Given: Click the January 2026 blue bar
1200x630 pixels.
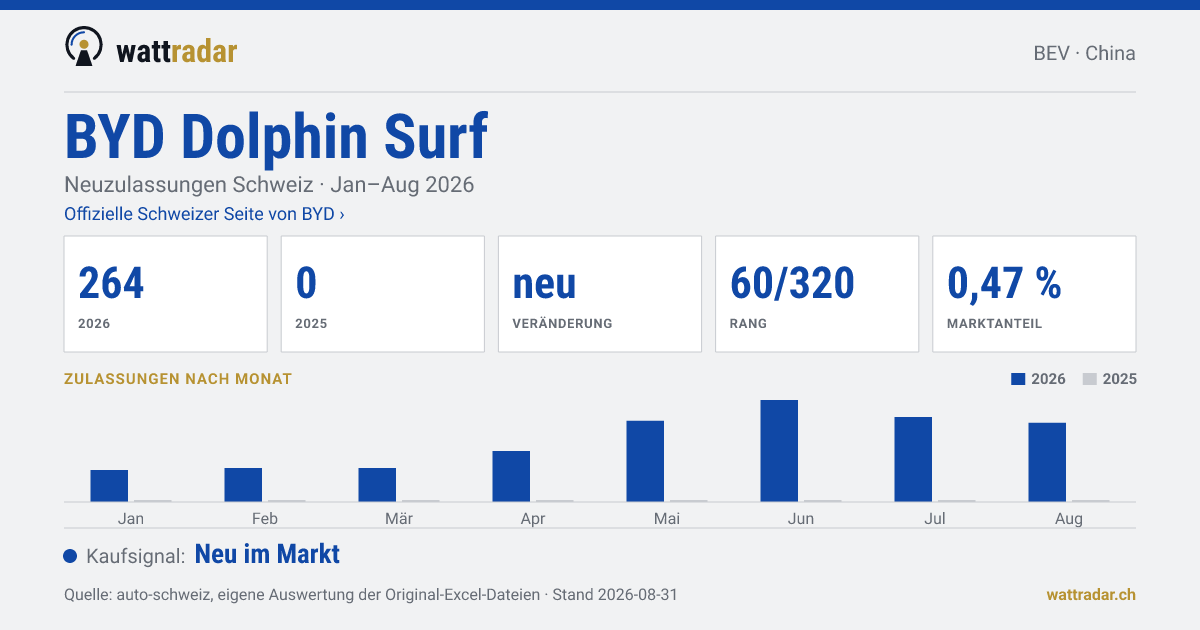Looking at the screenshot, I should 109,486.
